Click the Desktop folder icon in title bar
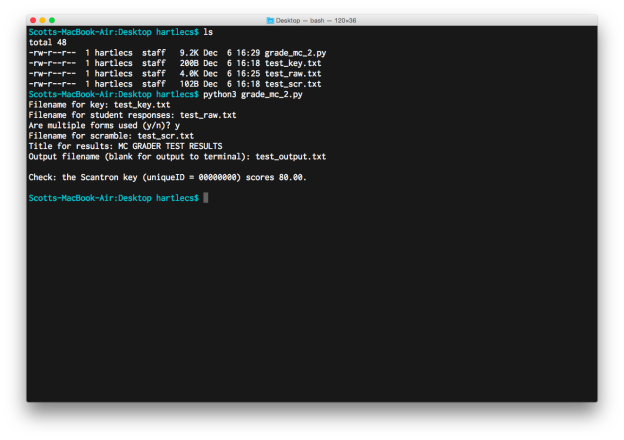The width and height of the screenshot is (624, 440). click(270, 20)
